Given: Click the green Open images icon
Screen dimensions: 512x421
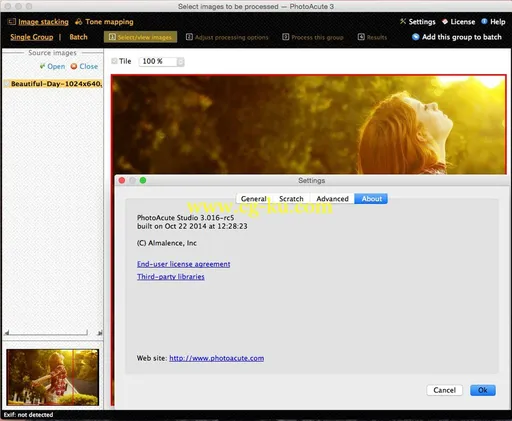Looking at the screenshot, I should tap(42, 66).
